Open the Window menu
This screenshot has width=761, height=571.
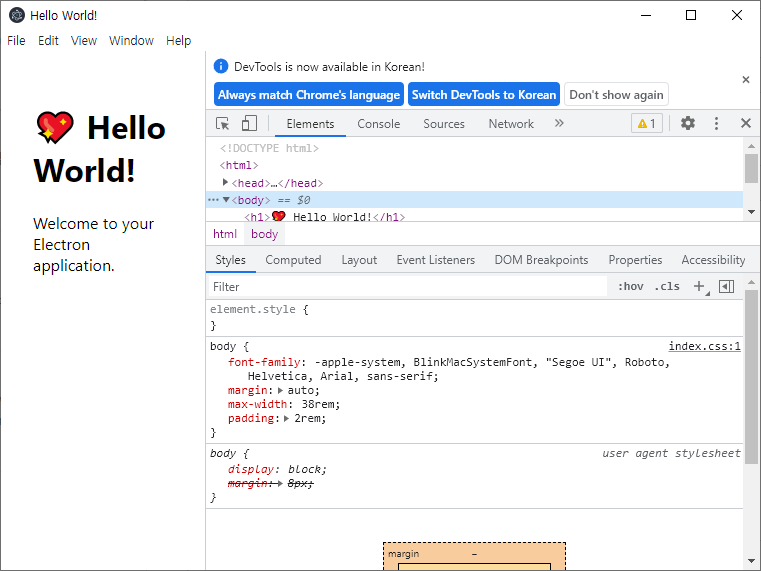coord(131,41)
